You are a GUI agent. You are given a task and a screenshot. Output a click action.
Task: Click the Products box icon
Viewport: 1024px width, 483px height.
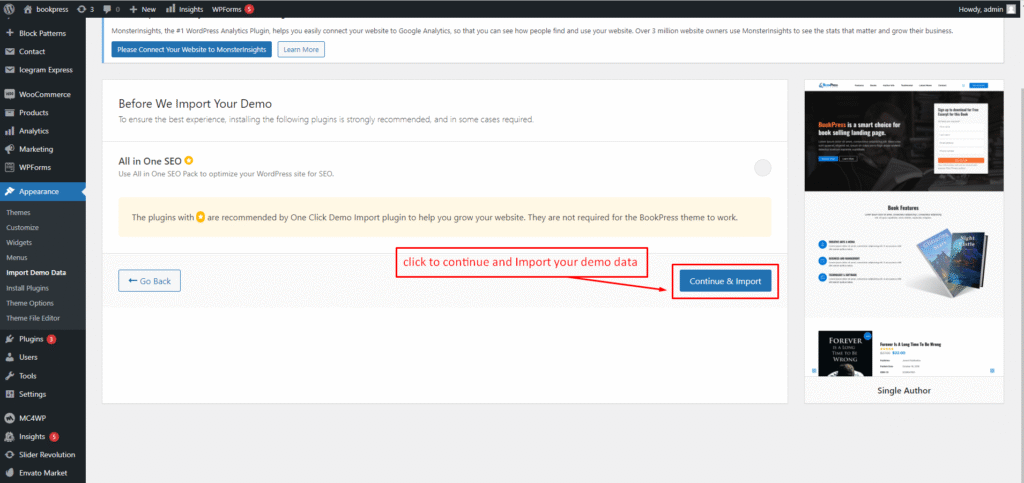10,112
